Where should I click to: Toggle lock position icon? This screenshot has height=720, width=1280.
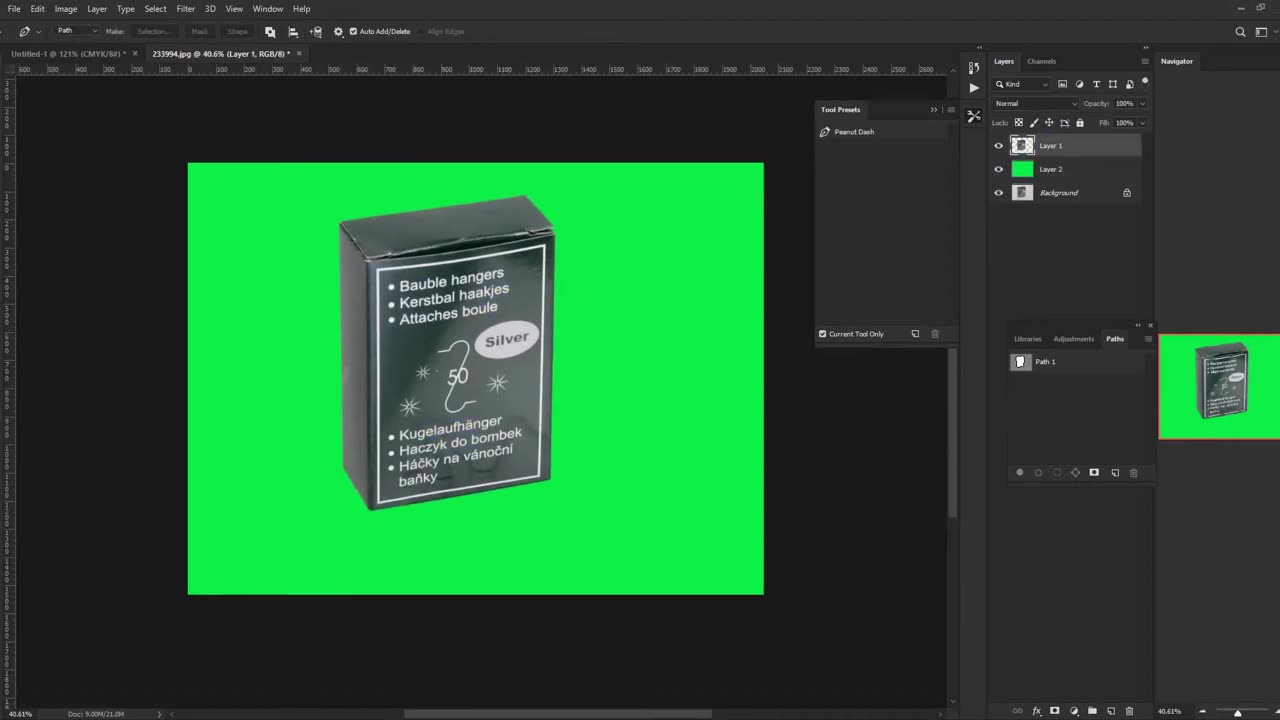coord(1049,123)
